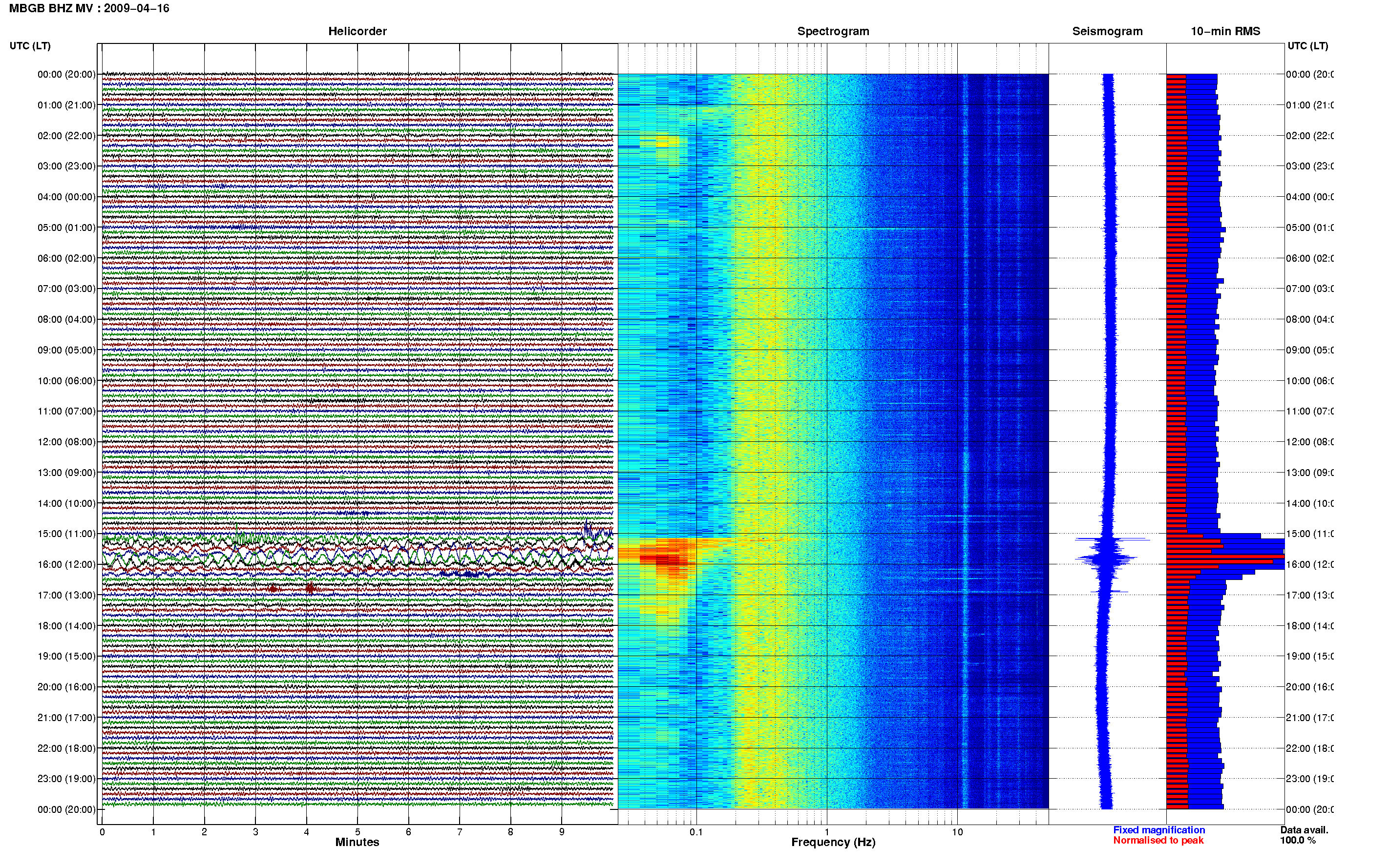Click the left 21:00 (17:00) time label
This screenshot has height=868, width=1389.
[66, 718]
